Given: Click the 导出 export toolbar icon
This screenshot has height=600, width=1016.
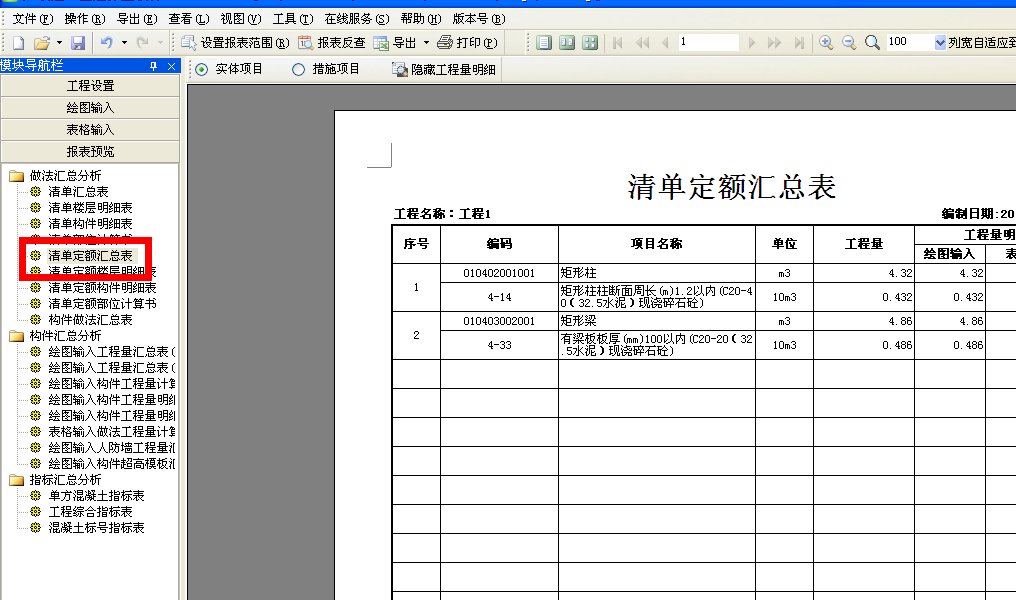Looking at the screenshot, I should pos(395,43).
